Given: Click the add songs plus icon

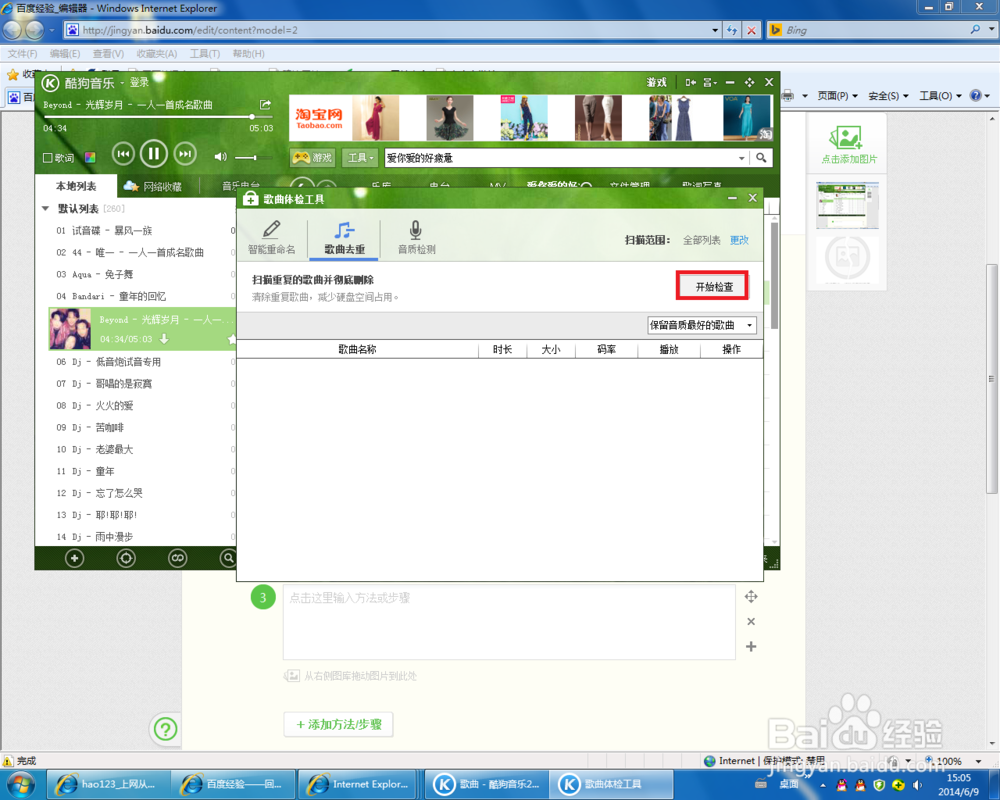Looking at the screenshot, I should (x=75, y=558).
